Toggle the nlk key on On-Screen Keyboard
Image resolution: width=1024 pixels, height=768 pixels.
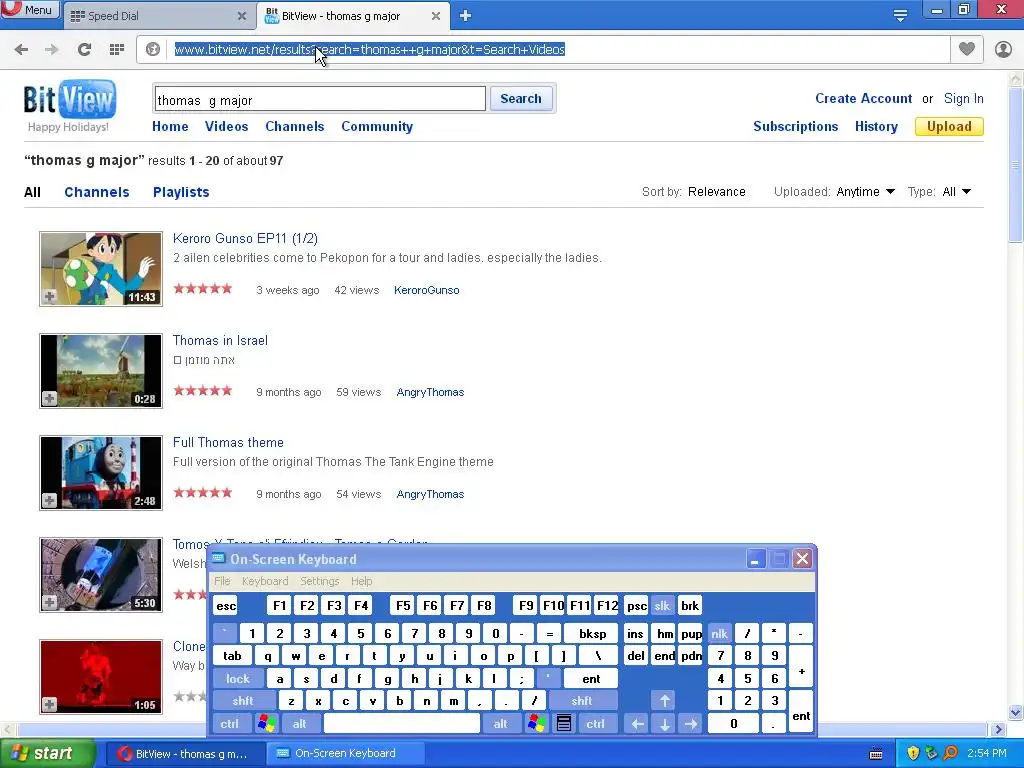719,633
